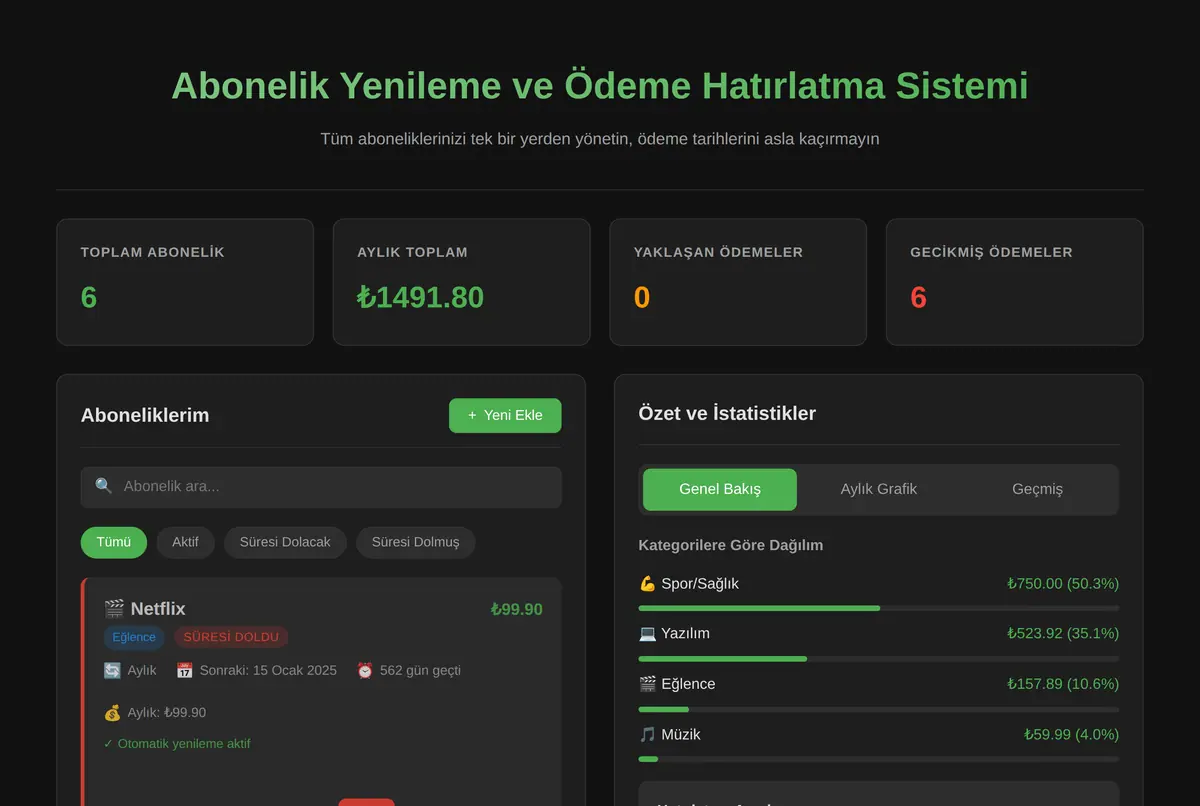Click the Spor/Sağlık flexed arm icon
Image resolution: width=1200 pixels, height=806 pixels.
647,583
